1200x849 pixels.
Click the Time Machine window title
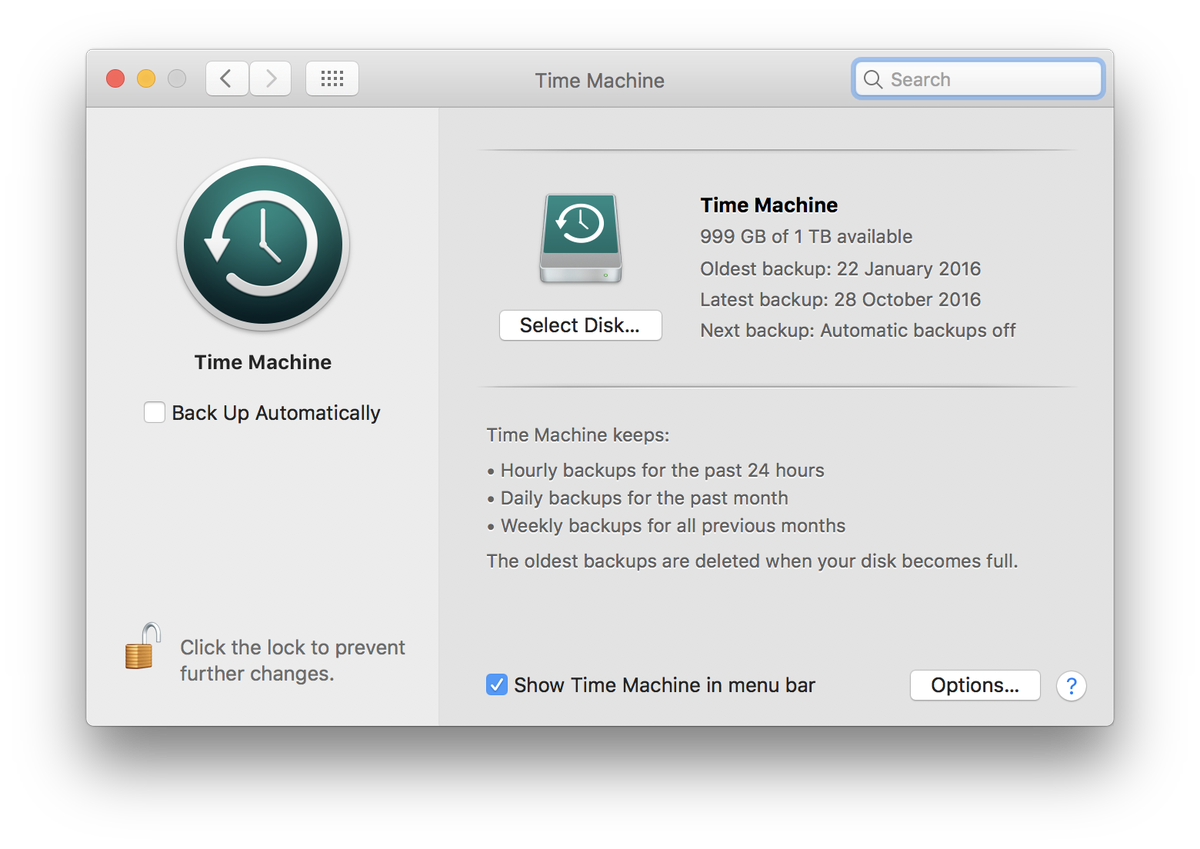(600, 81)
